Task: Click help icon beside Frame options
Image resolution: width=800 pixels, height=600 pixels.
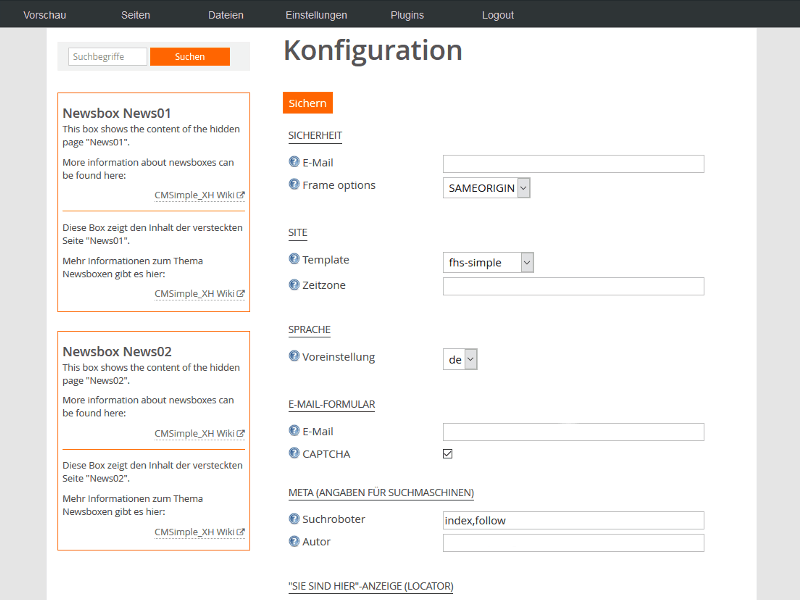Action: tap(294, 184)
